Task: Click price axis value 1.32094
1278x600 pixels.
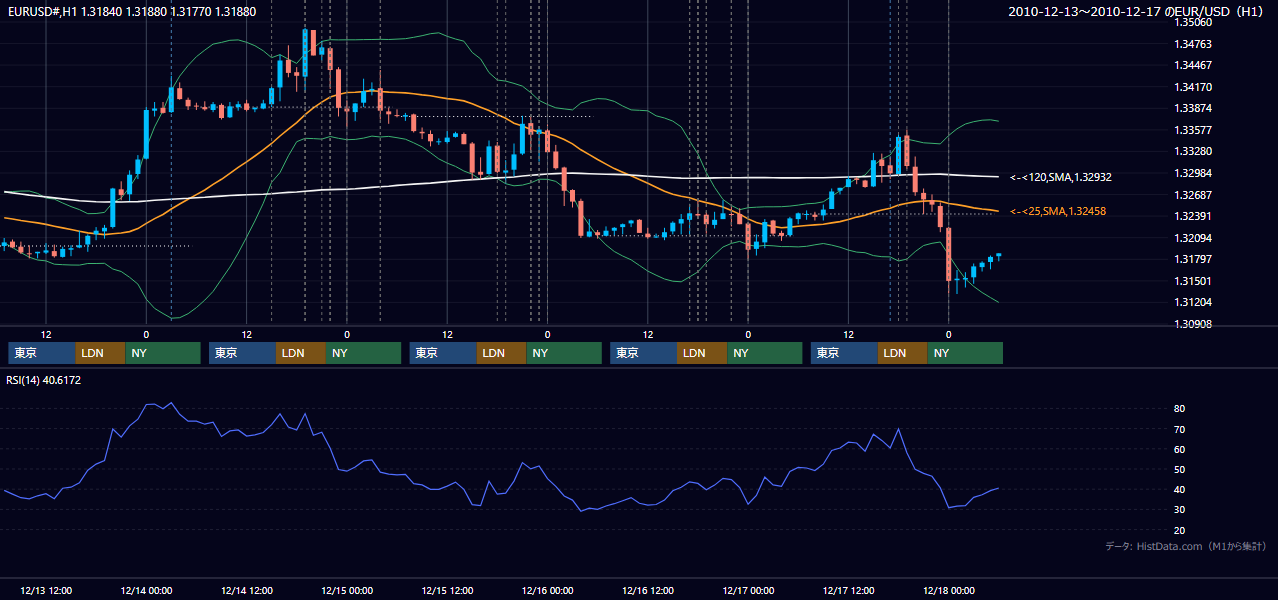Action: click(1193, 238)
